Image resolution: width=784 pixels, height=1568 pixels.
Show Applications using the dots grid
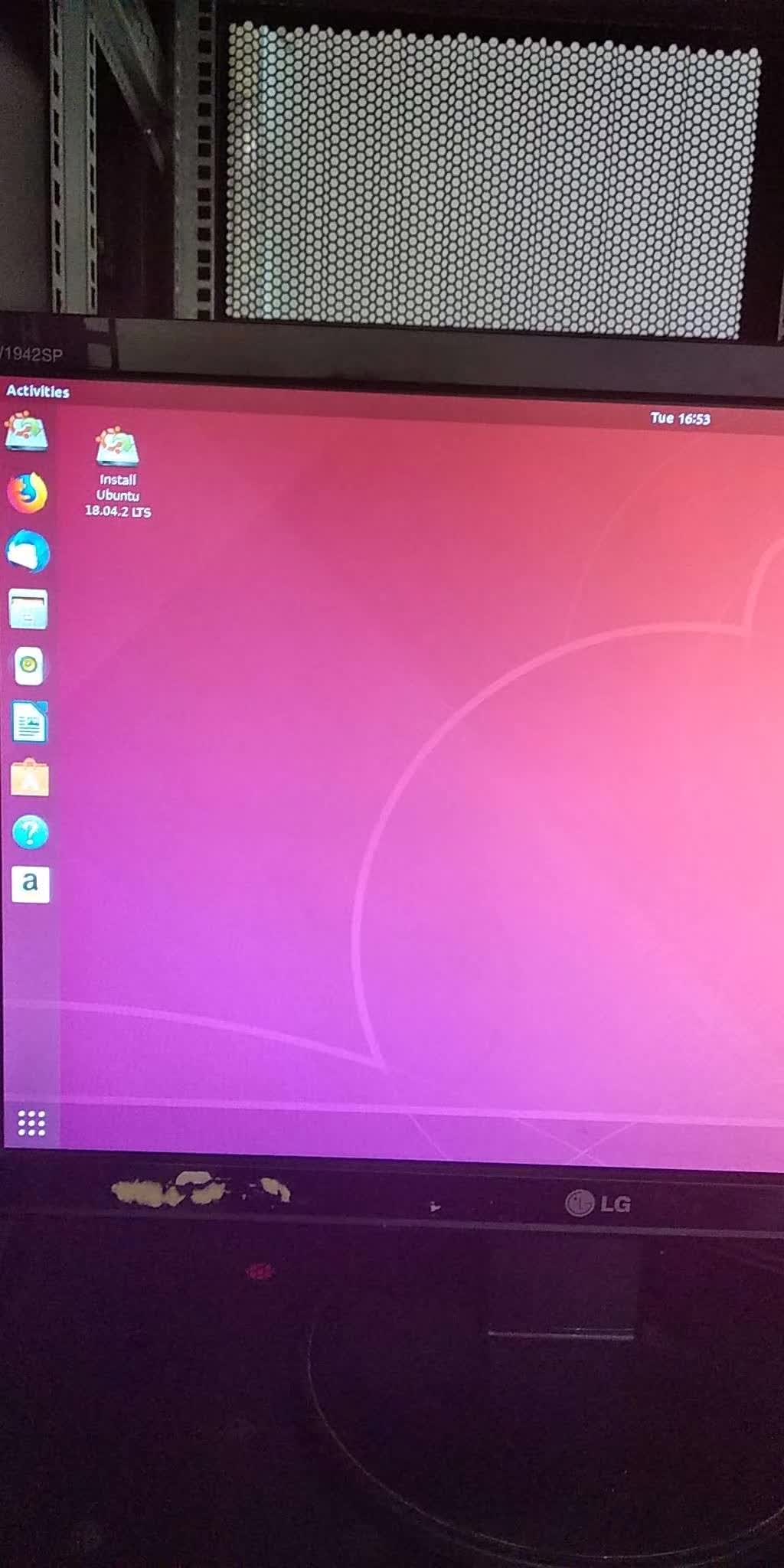click(x=31, y=1123)
